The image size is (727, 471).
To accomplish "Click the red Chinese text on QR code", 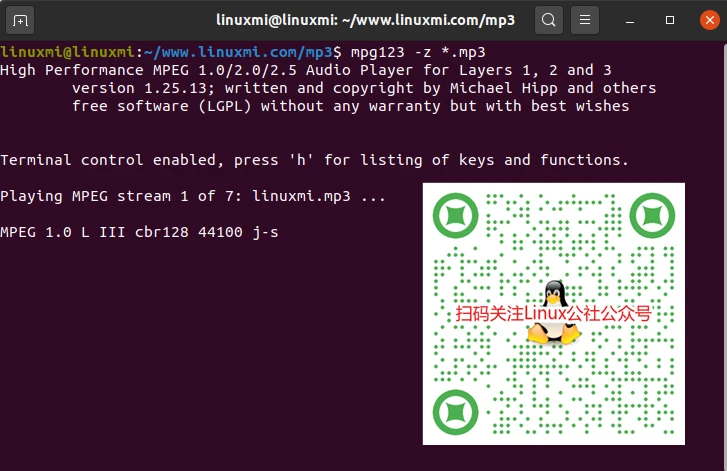I will [x=554, y=314].
